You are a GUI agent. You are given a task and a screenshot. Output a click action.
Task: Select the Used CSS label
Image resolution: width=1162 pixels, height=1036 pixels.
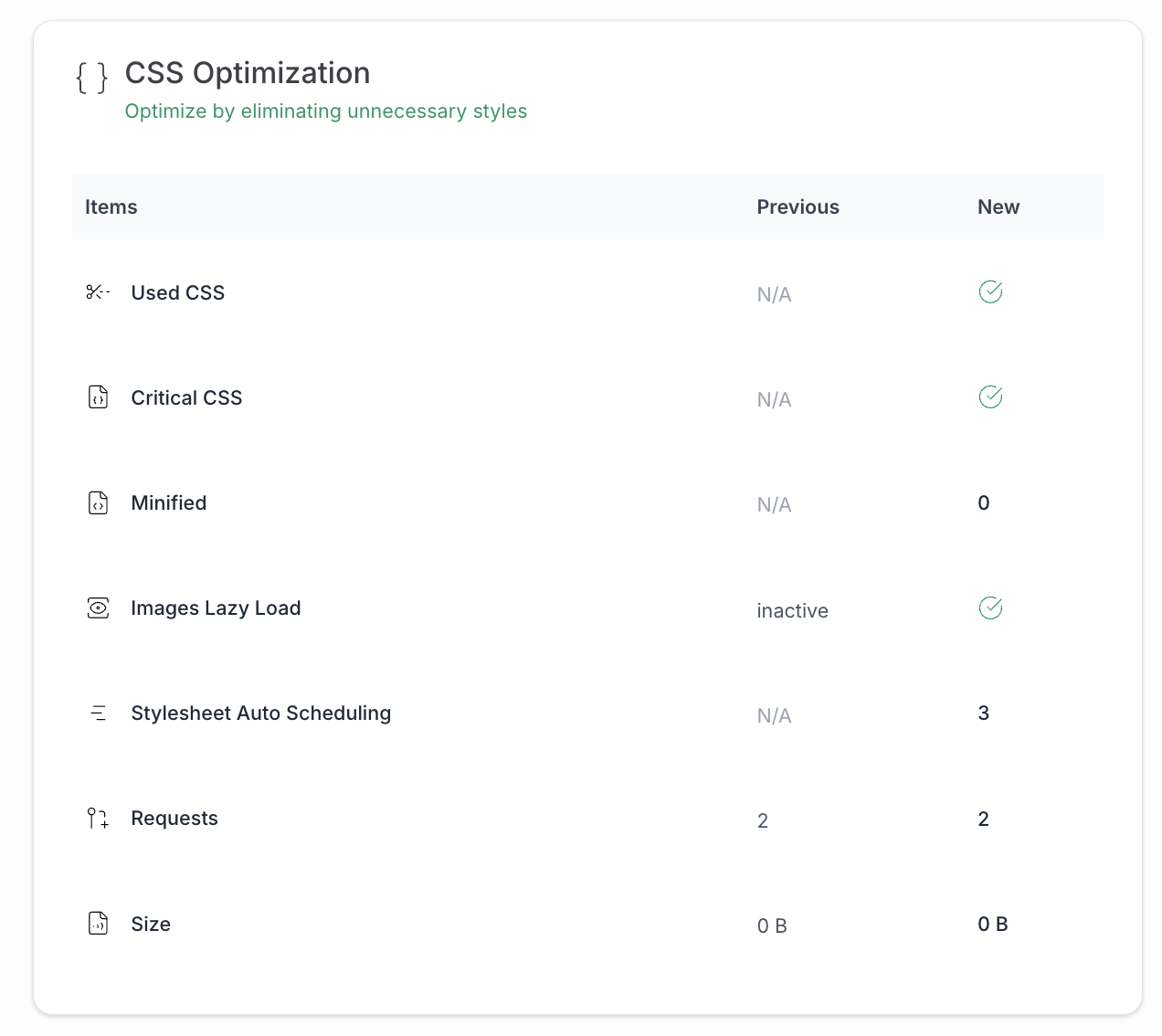pos(178,292)
